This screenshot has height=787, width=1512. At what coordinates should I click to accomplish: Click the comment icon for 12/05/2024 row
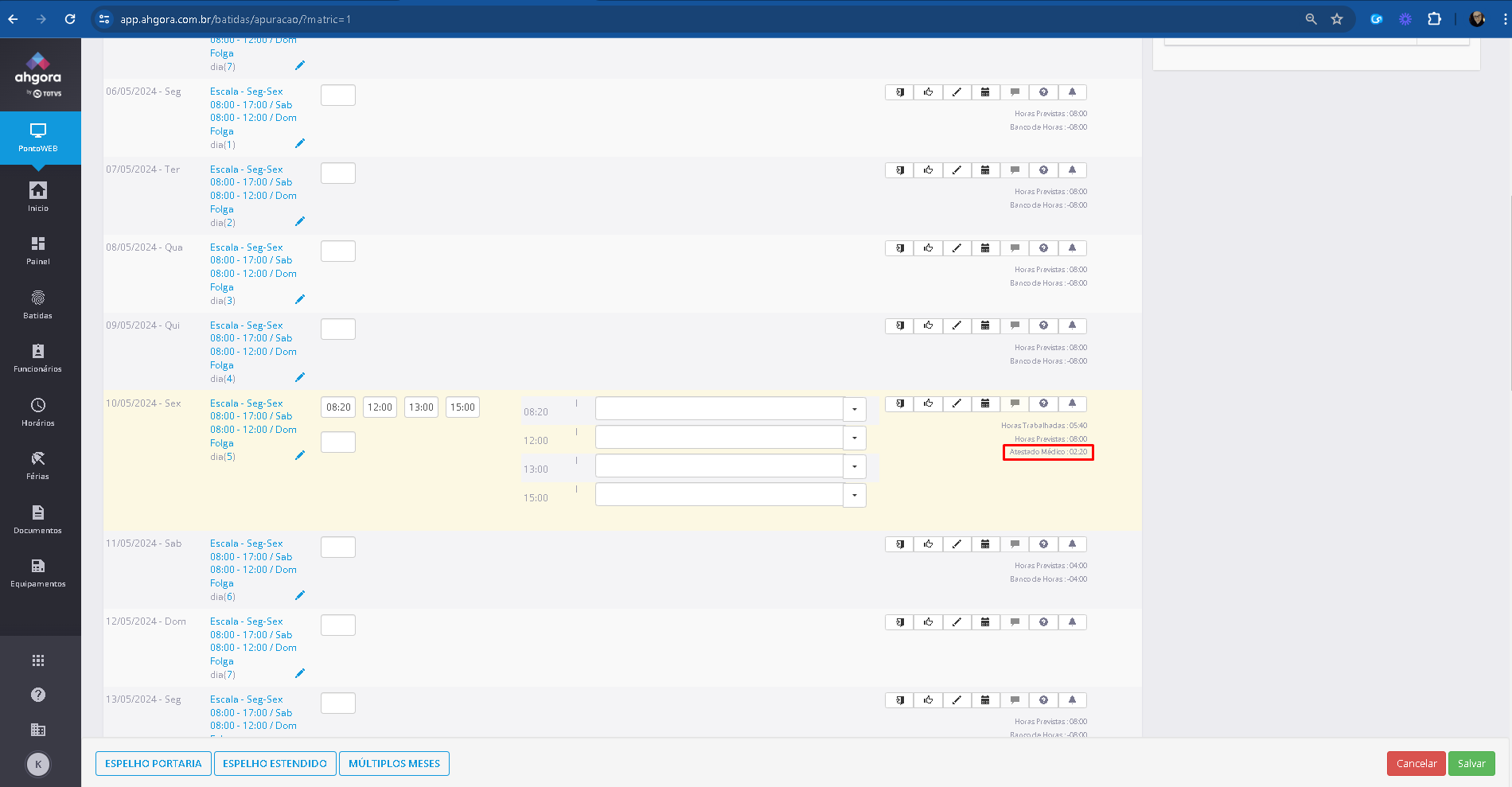1015,622
